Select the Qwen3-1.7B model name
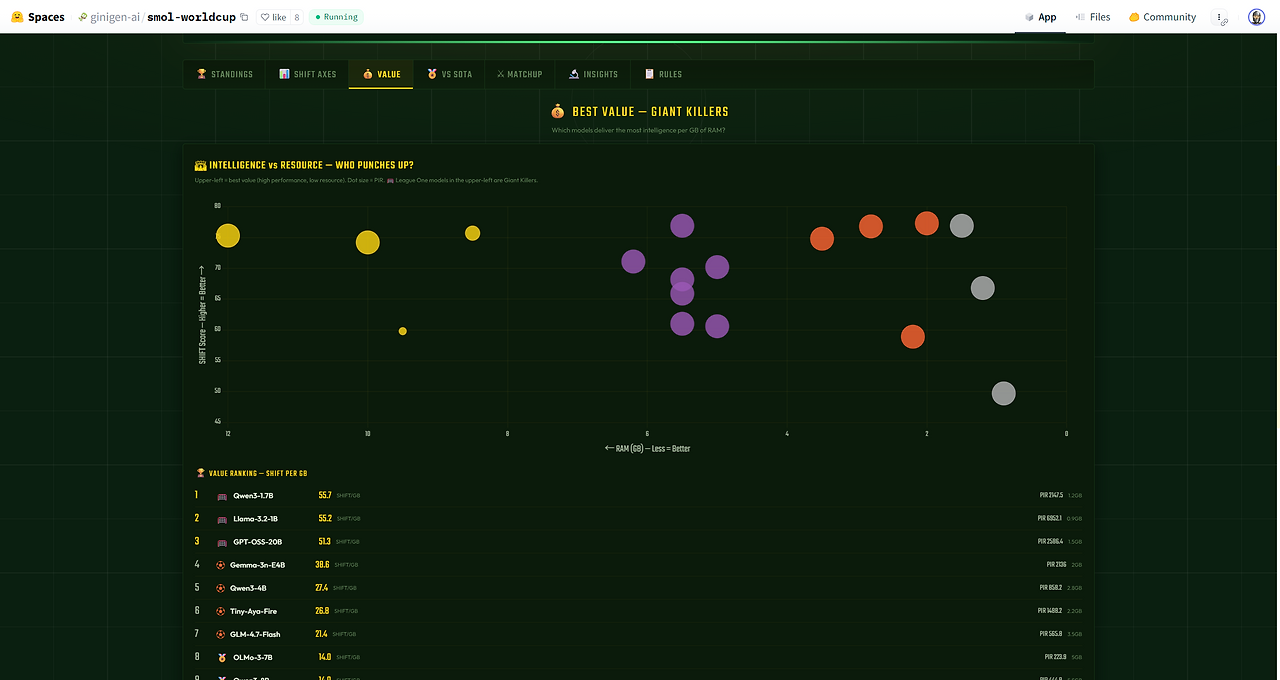 [x=253, y=496]
